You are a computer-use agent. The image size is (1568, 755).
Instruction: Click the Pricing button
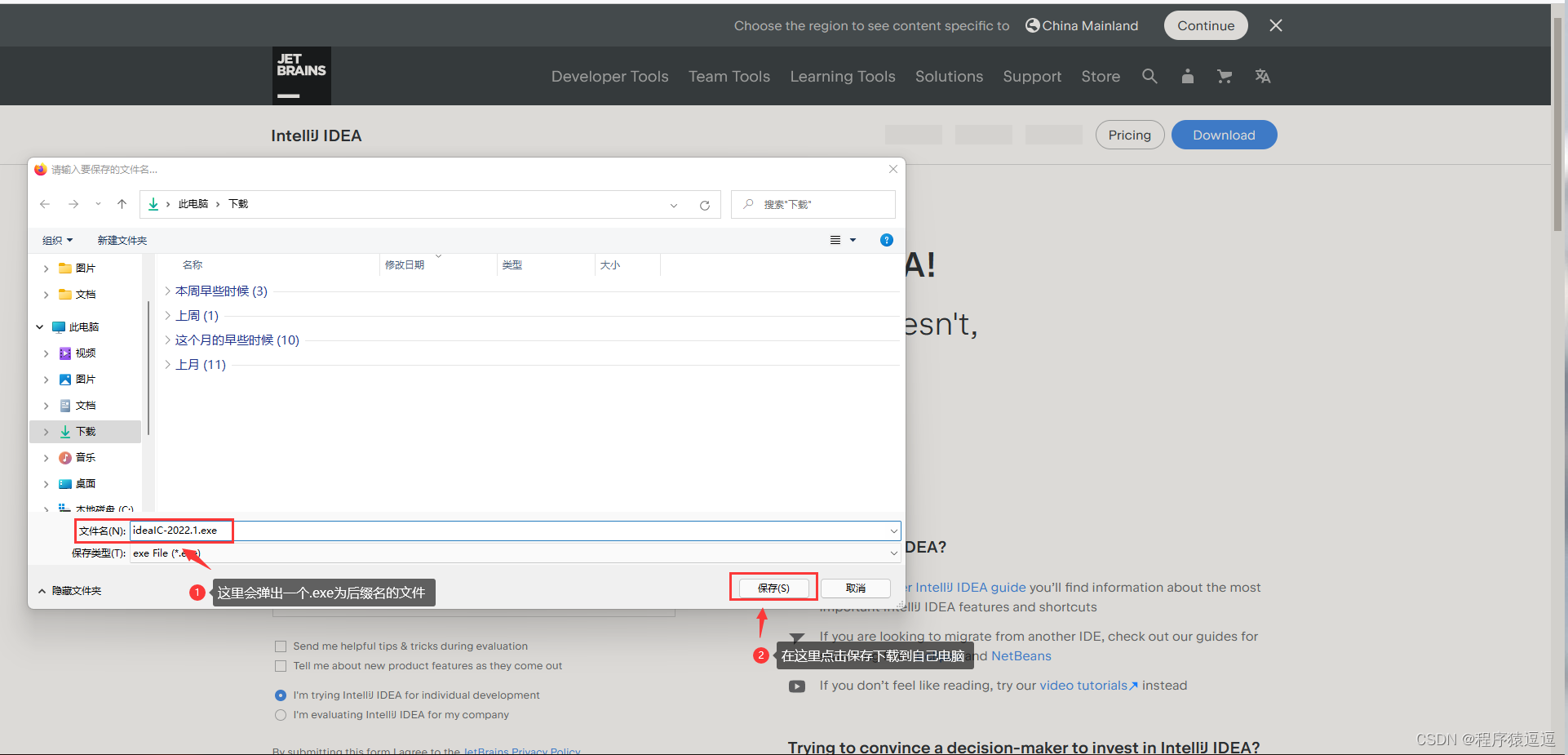click(1129, 135)
